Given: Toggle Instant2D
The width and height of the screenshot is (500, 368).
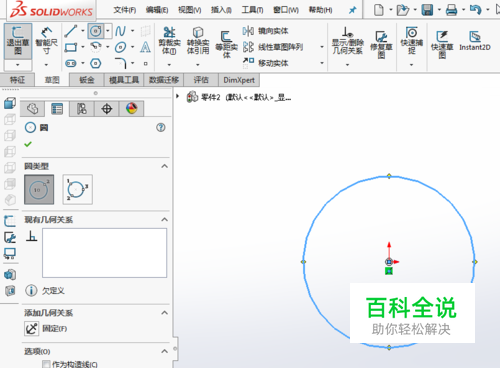Looking at the screenshot, I should coord(475,41).
